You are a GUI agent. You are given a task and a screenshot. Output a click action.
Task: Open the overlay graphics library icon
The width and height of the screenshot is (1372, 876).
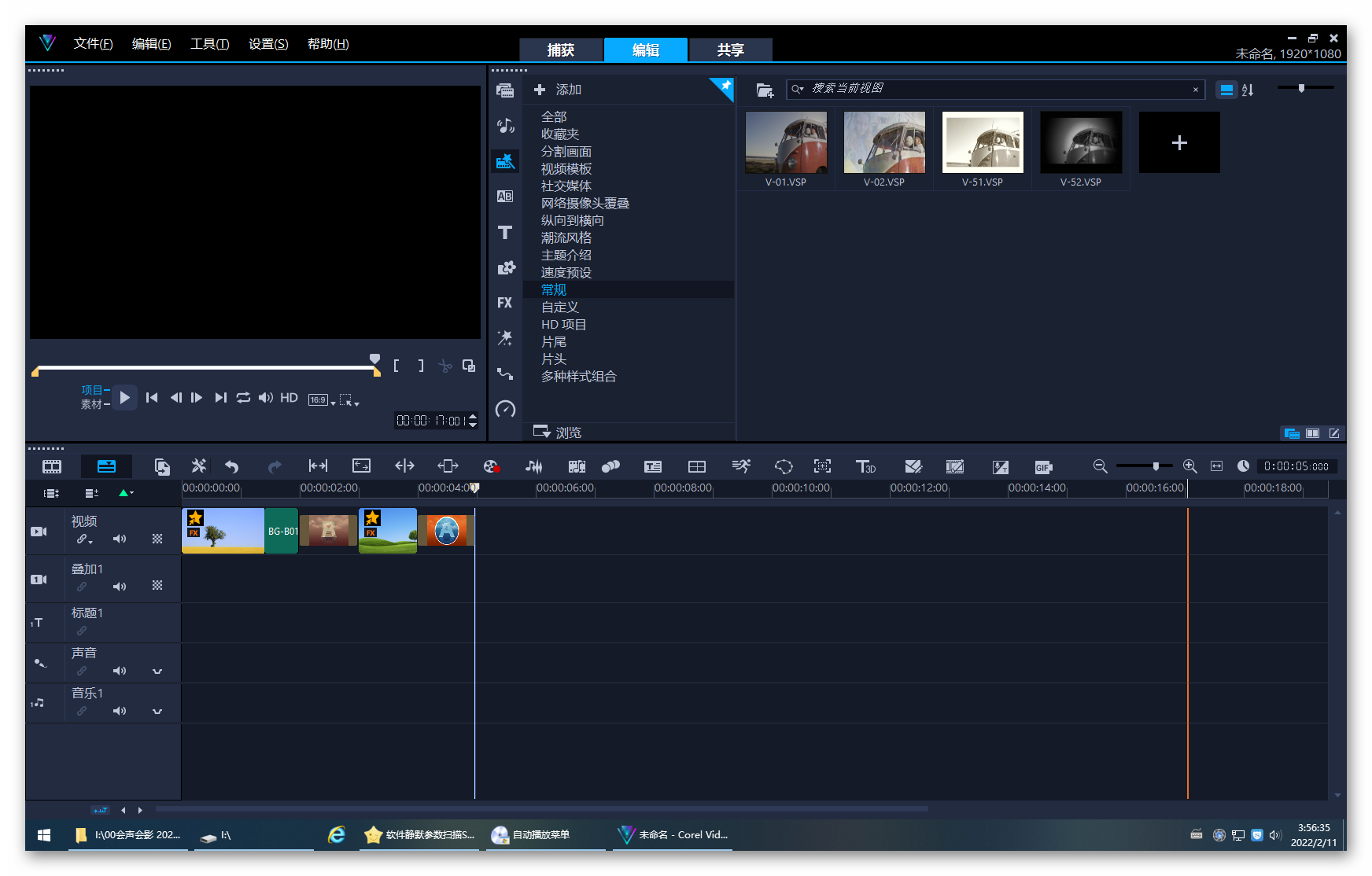coord(505,268)
